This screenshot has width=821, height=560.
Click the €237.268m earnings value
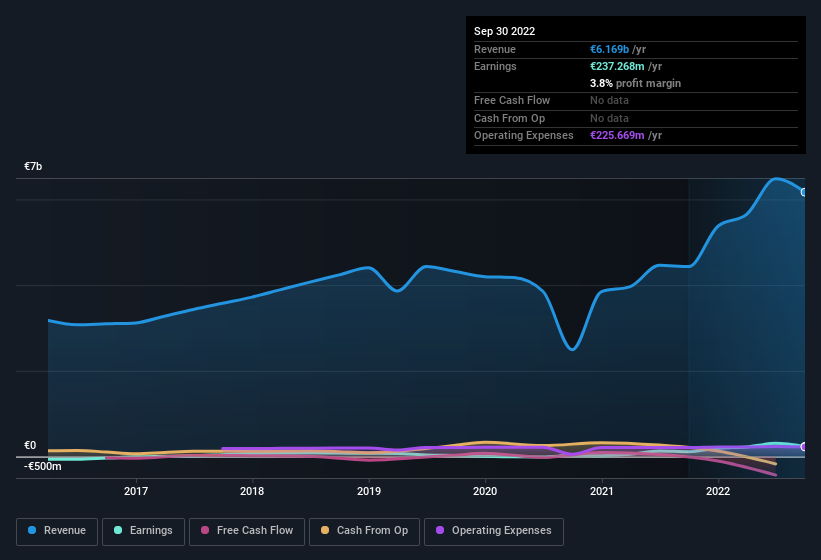tap(617, 66)
